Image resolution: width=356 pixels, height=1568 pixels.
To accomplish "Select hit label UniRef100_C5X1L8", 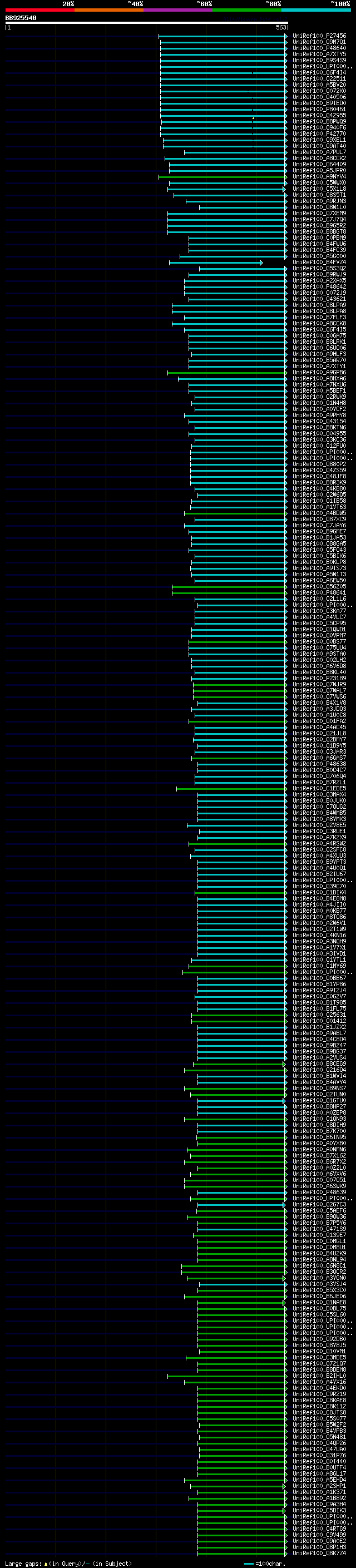I will click(319, 189).
